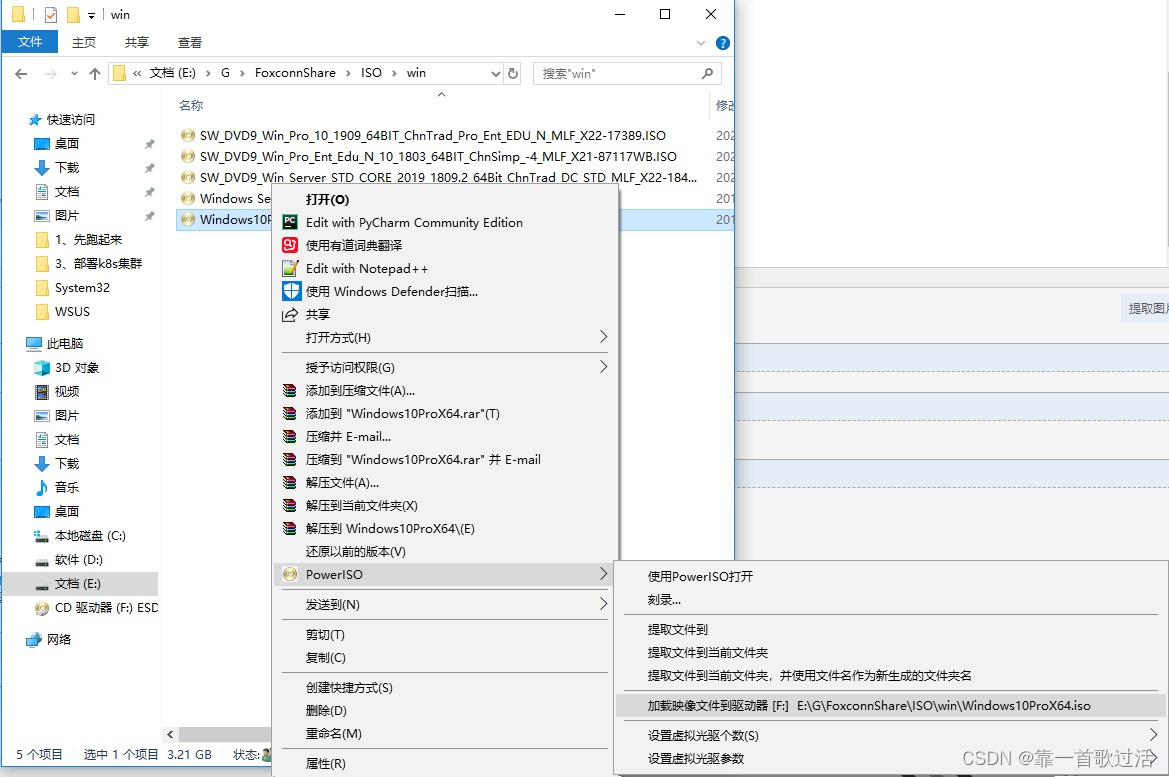Click ISO in breadcrumb path
Viewport: 1169px width, 777px height.
[x=371, y=73]
